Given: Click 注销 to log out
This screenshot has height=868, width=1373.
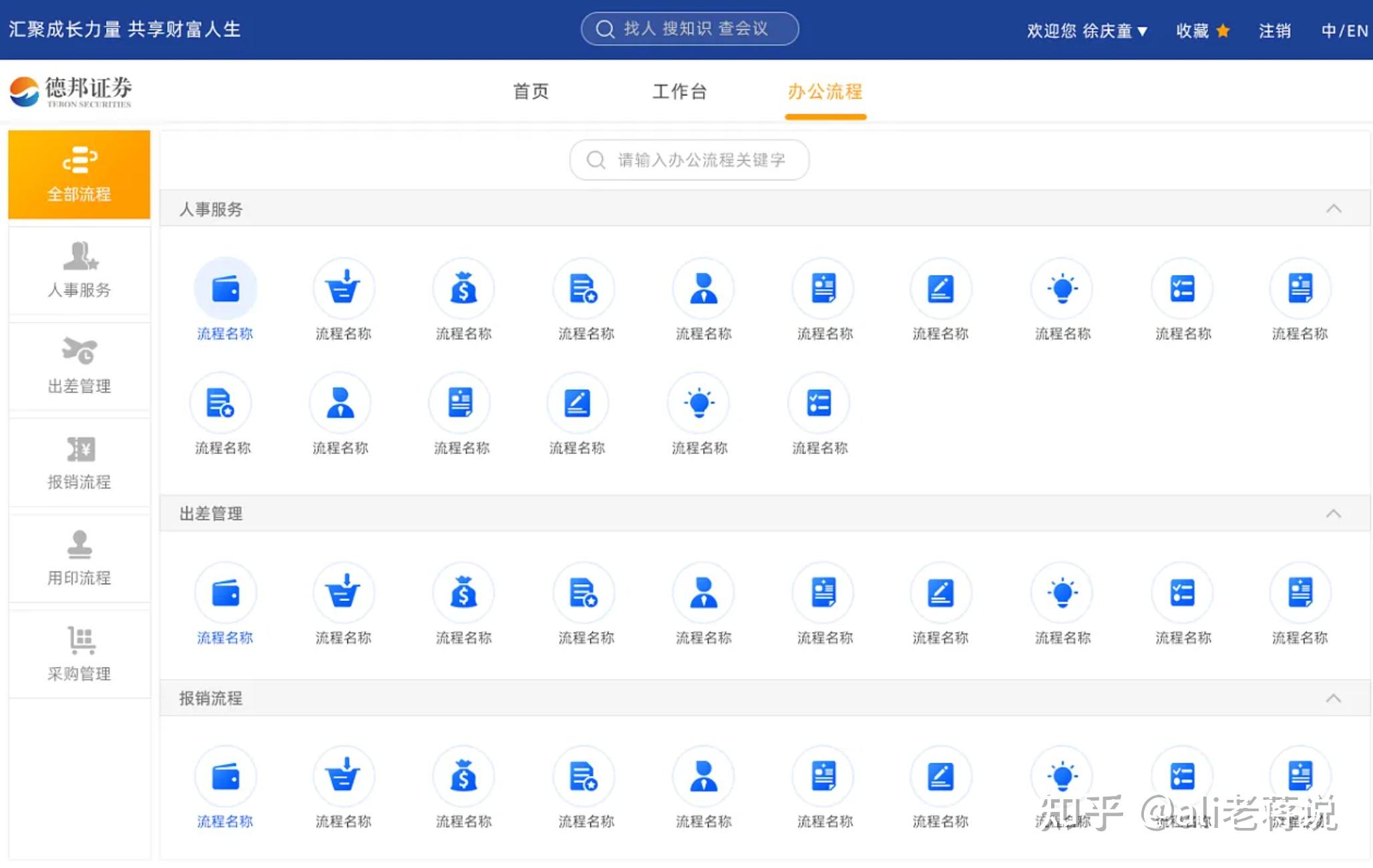Looking at the screenshot, I should [x=1275, y=31].
